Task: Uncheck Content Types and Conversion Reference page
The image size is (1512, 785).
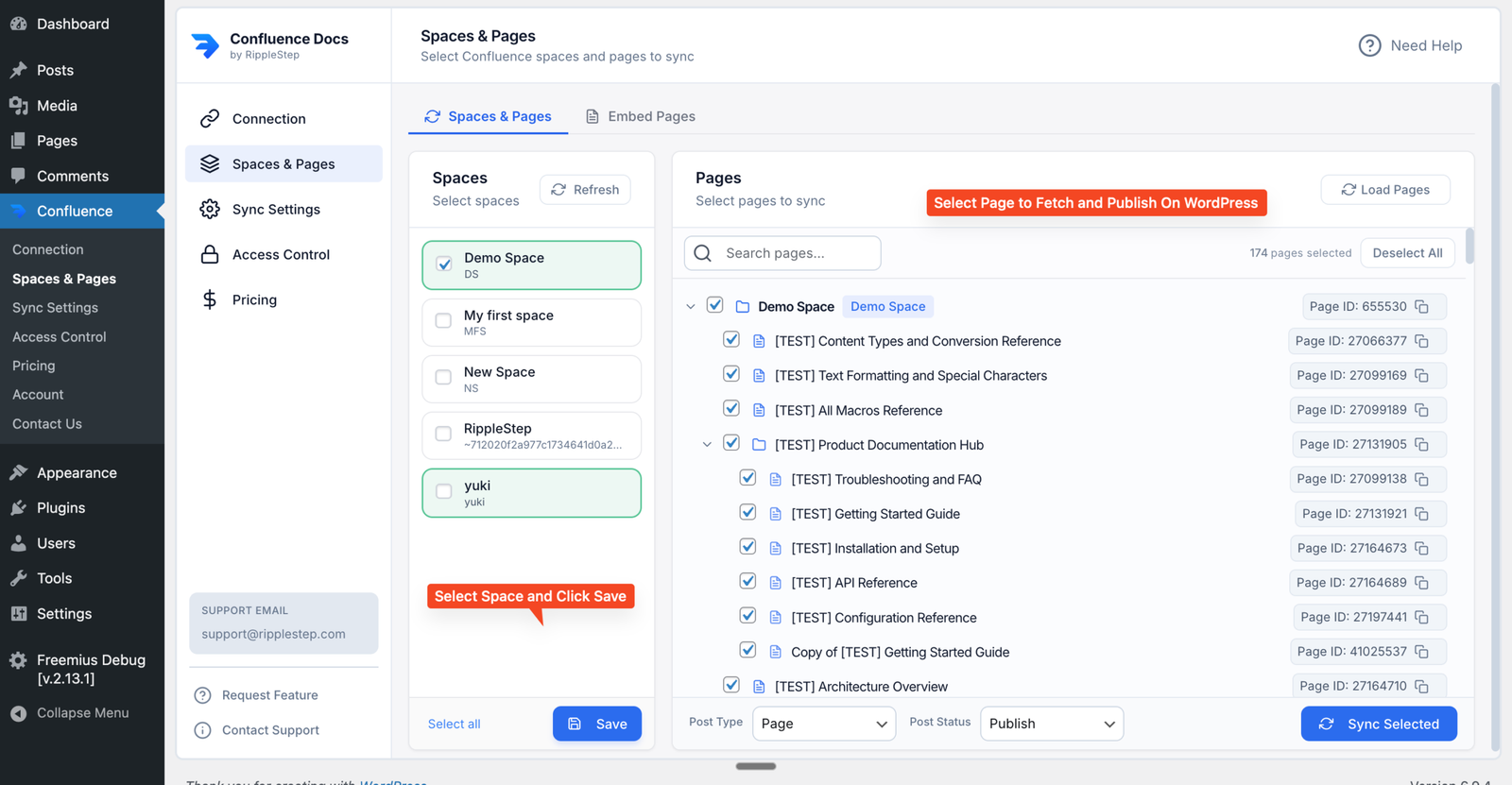Action: (731, 338)
